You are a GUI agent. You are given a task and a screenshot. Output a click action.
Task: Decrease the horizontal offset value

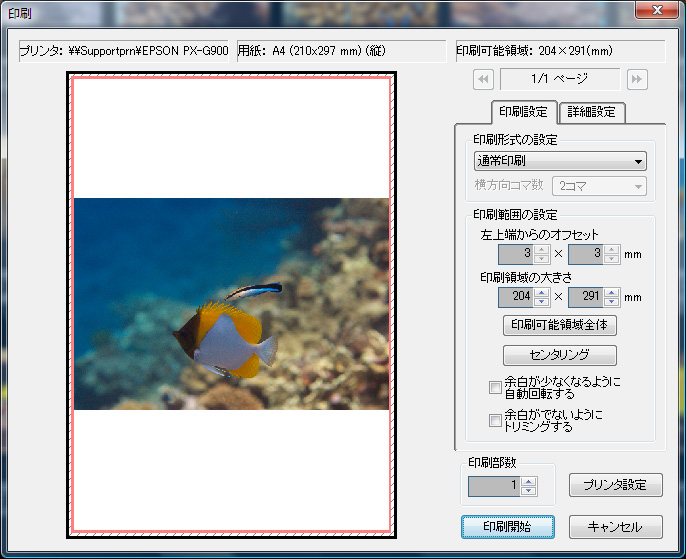pos(542,259)
